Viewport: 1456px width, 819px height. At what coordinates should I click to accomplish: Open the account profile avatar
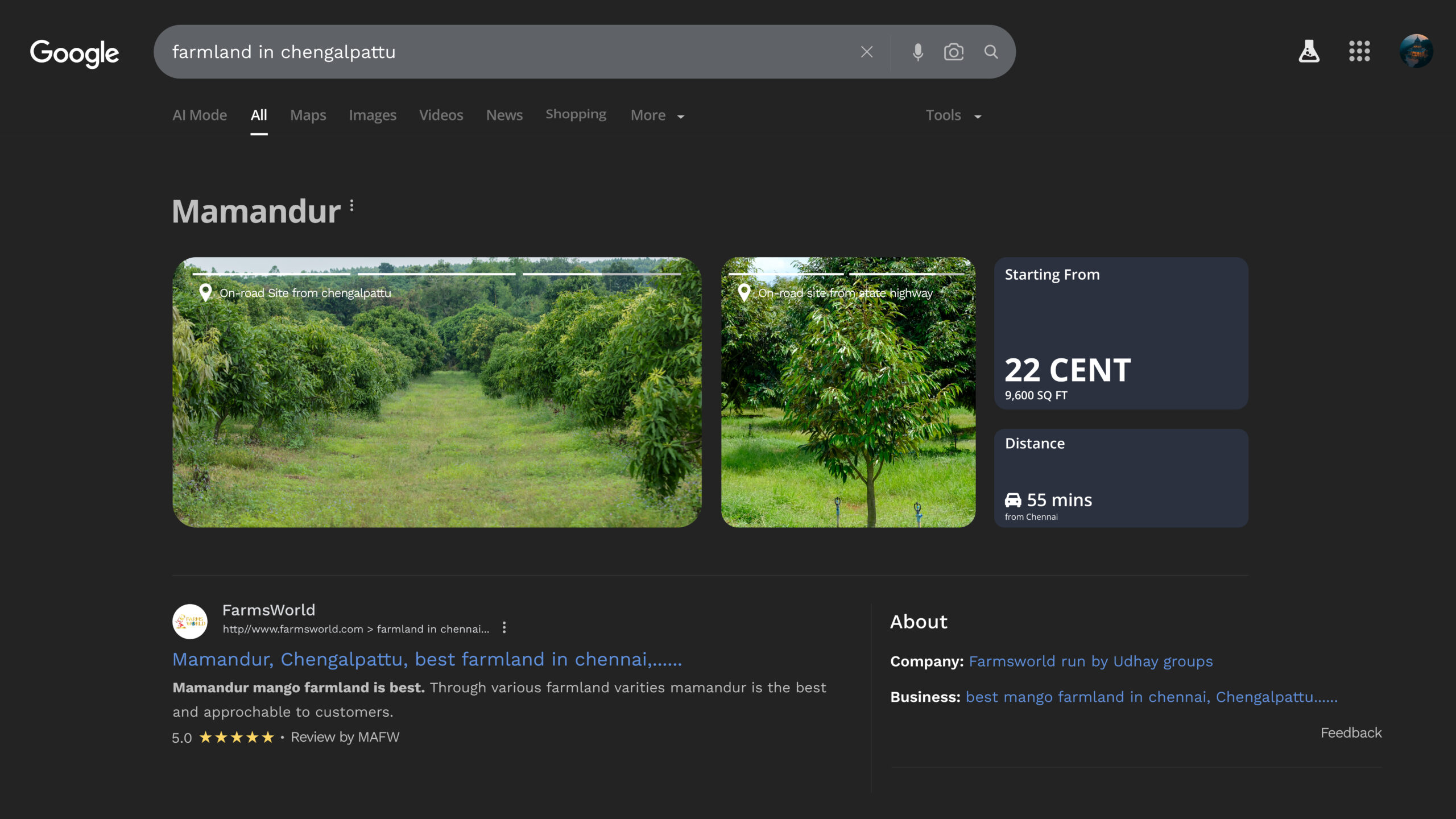pos(1416,52)
